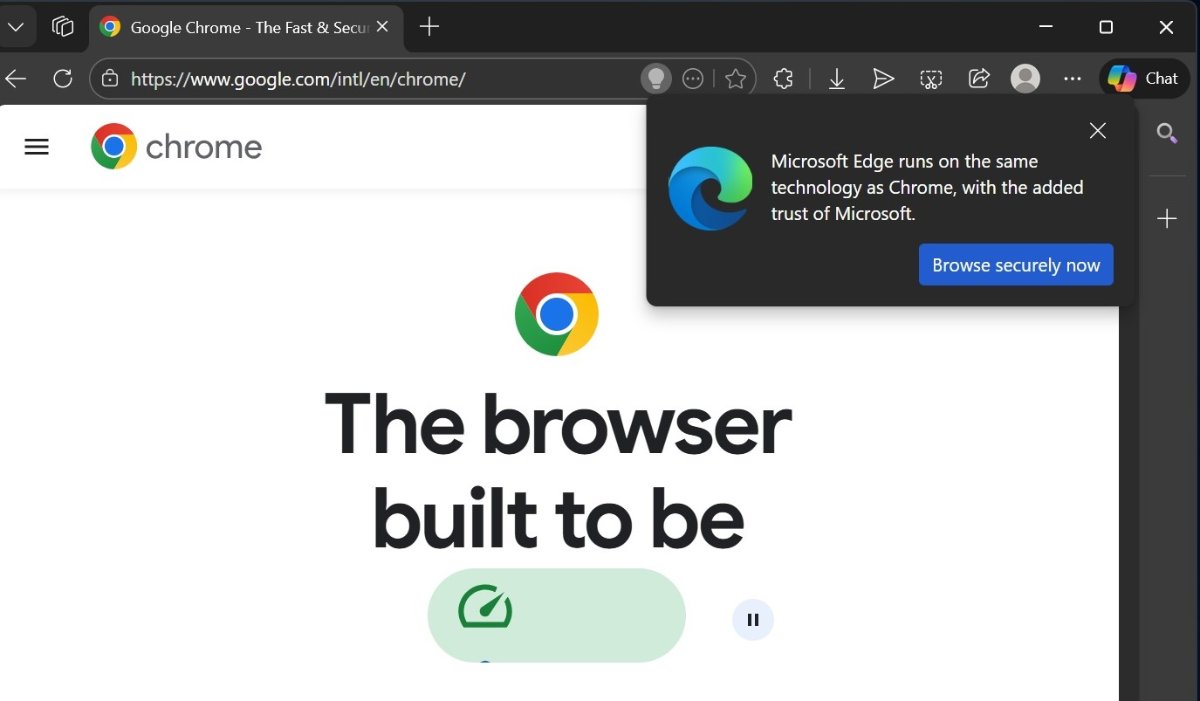Click the Extensions puzzle piece icon
This screenshot has height=701, width=1200.
(783, 79)
